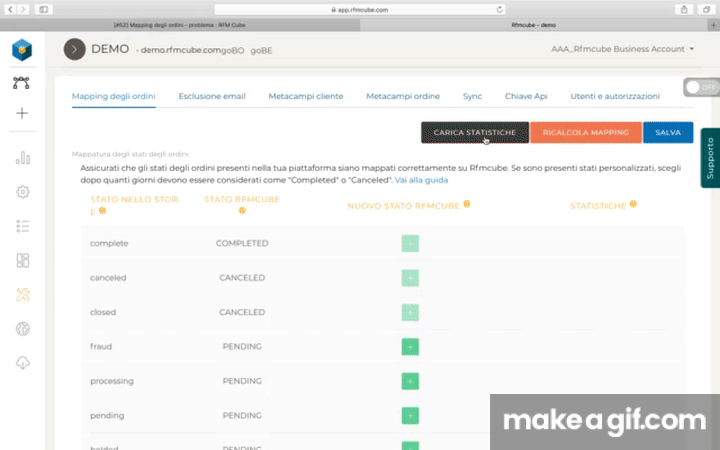Expand the round arrow button beside DEMO
720x450 pixels.
pyautogui.click(x=74, y=49)
